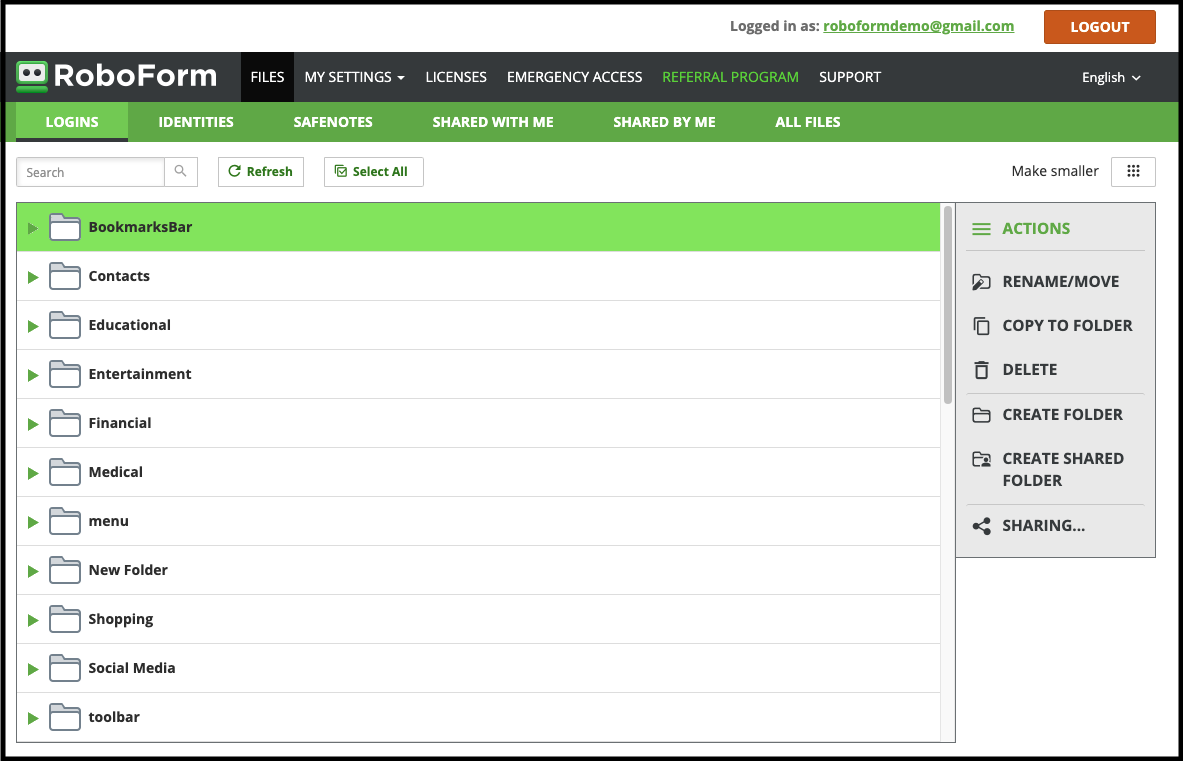Click the Delete trash can icon

click(981, 370)
